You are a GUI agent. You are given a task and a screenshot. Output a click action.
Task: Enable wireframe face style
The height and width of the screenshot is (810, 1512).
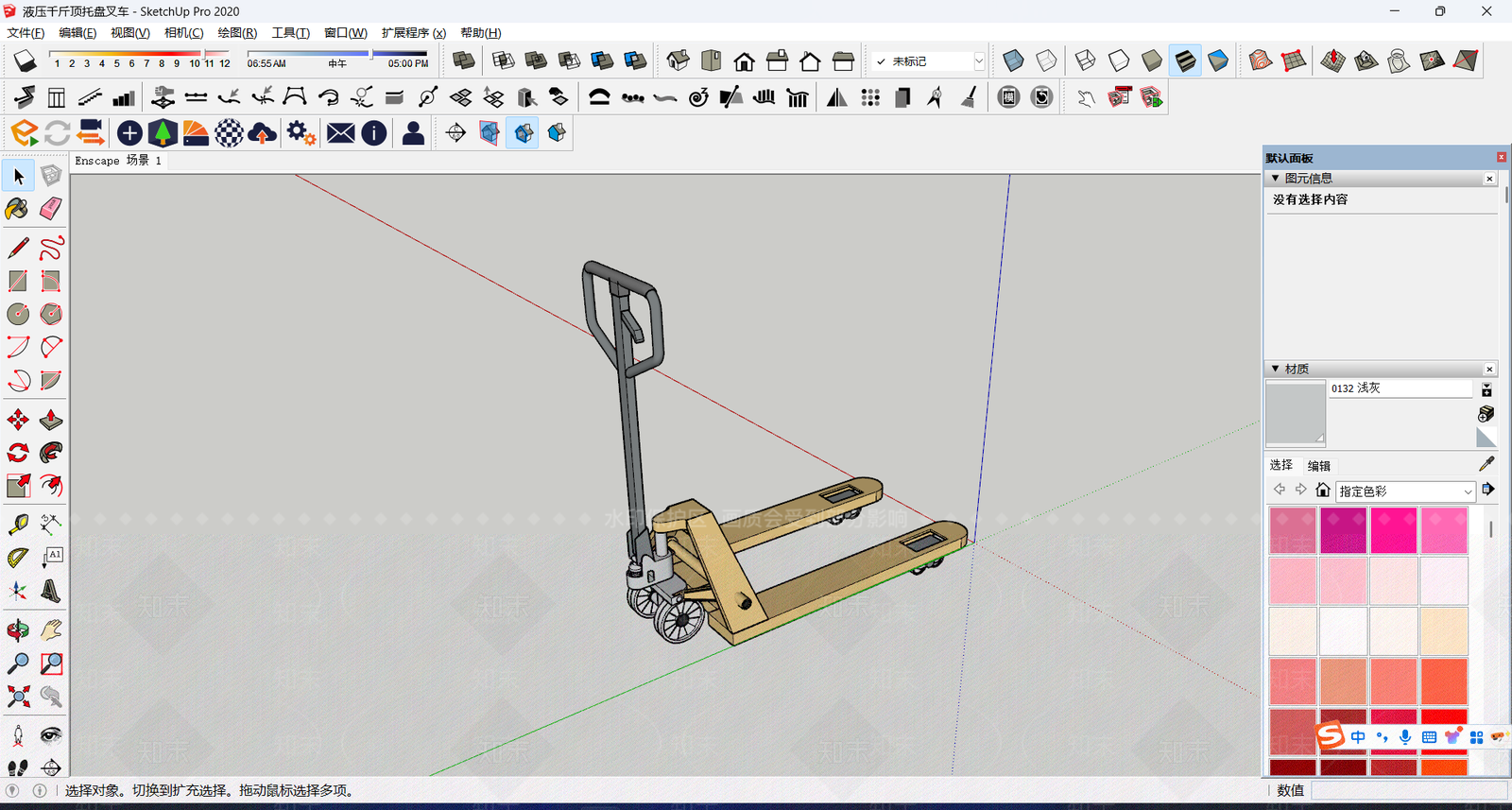click(x=1085, y=61)
